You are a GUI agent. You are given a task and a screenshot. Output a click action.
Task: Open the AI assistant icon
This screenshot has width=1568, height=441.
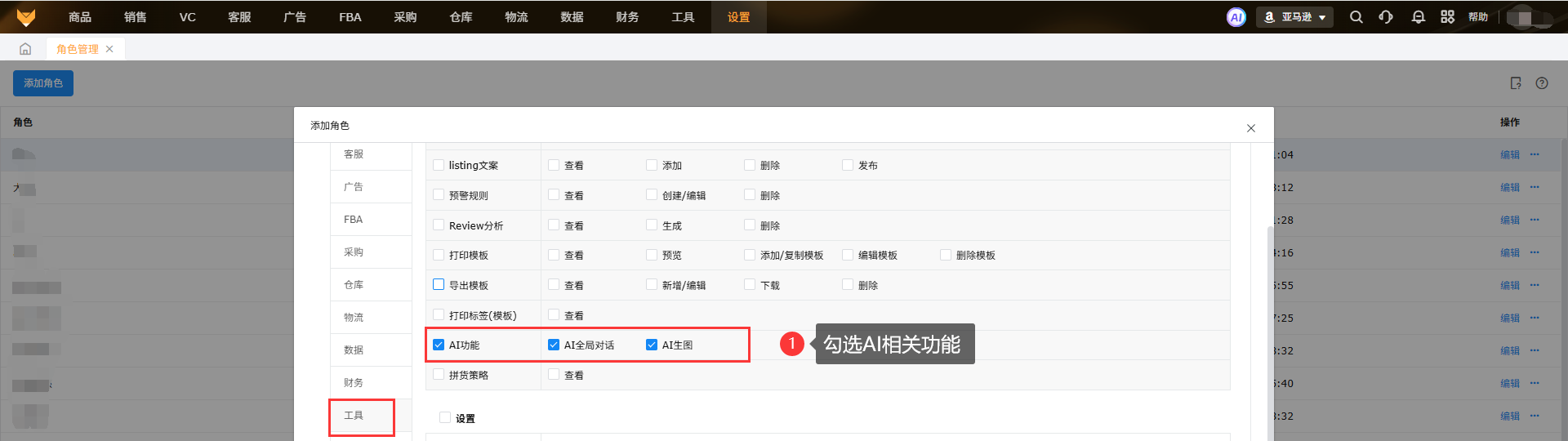(x=1236, y=17)
